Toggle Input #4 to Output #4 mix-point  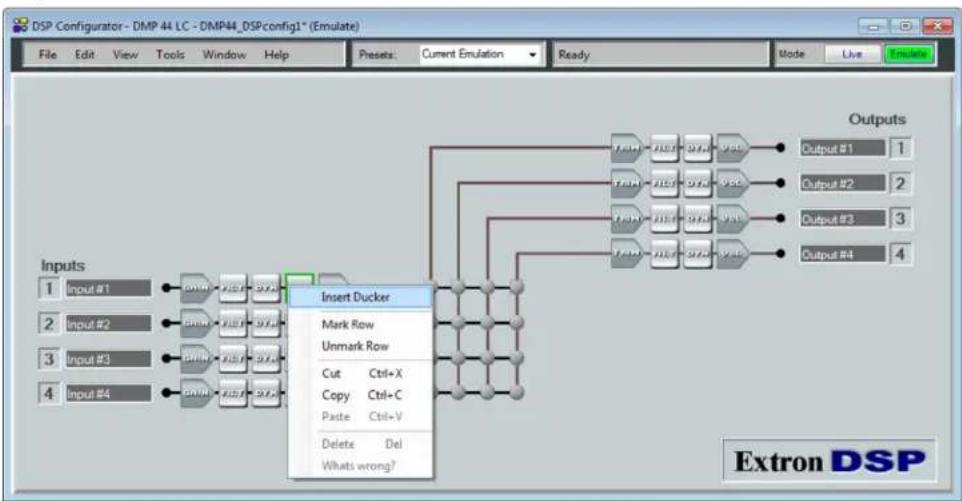click(x=517, y=392)
